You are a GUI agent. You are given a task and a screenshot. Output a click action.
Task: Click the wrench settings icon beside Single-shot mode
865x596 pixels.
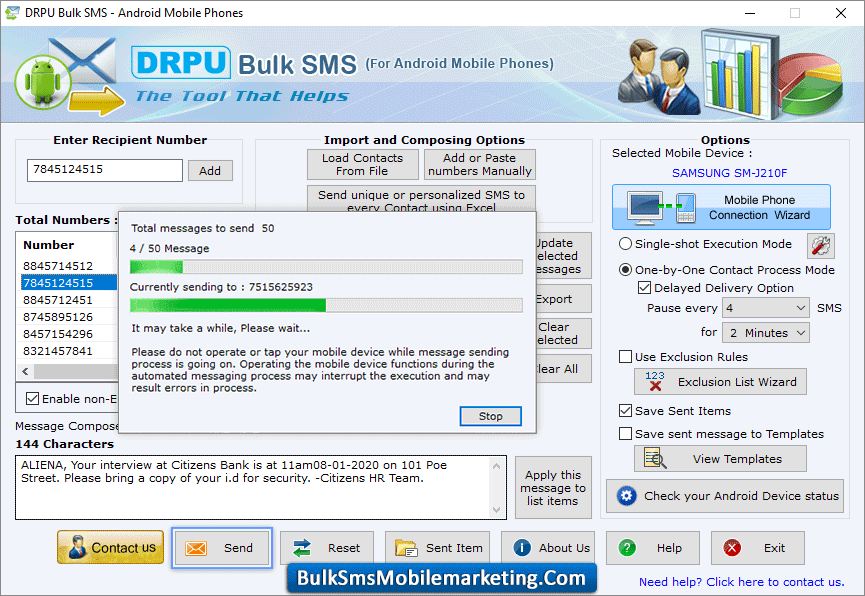[x=820, y=246]
